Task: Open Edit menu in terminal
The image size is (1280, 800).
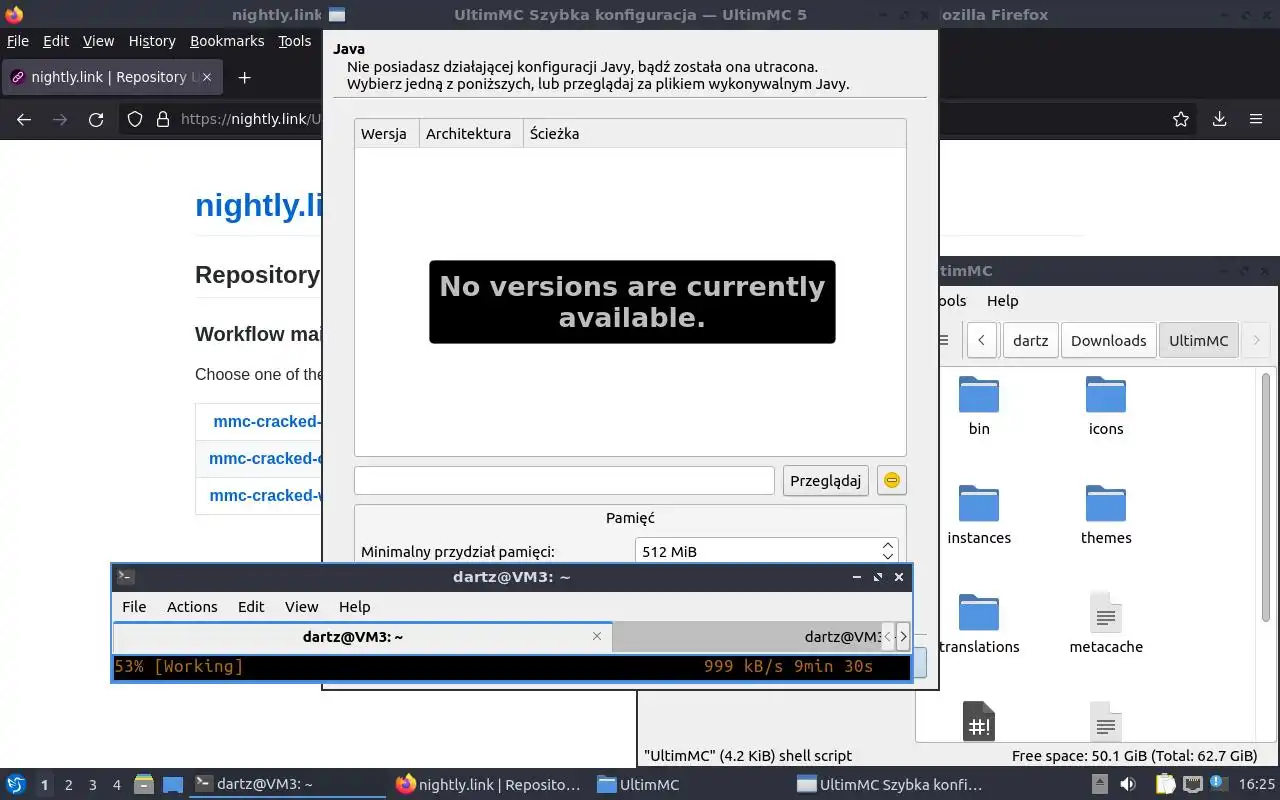Action: (x=251, y=606)
